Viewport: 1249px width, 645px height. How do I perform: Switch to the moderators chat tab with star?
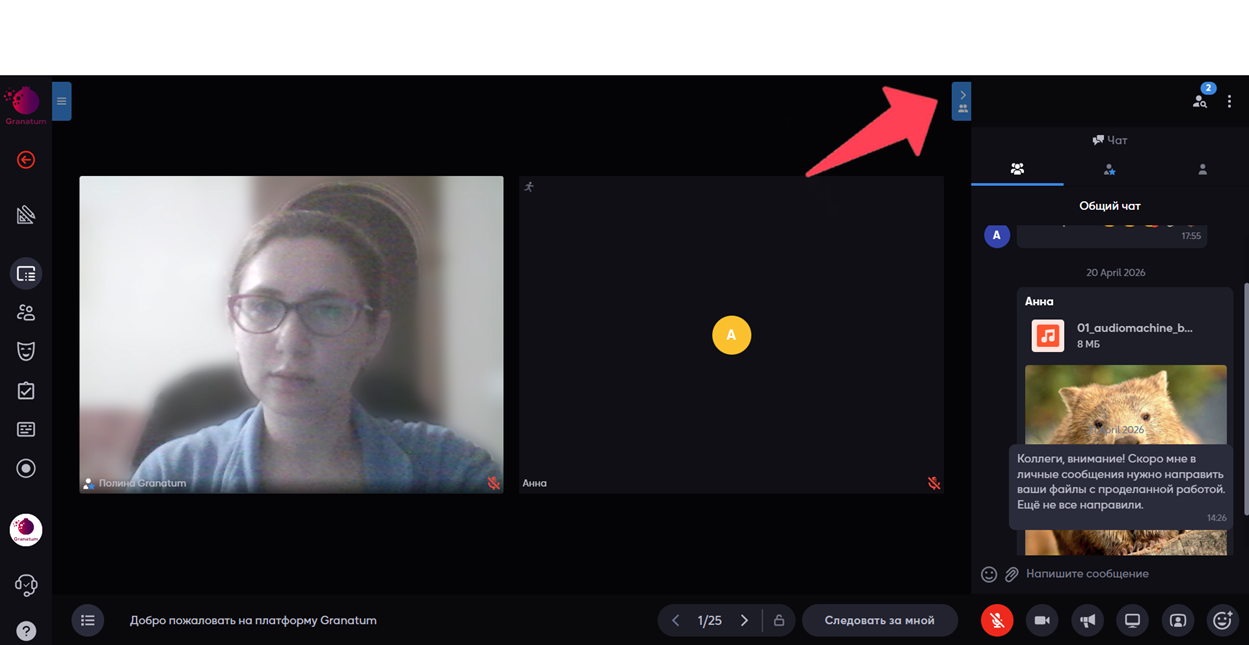point(1109,169)
